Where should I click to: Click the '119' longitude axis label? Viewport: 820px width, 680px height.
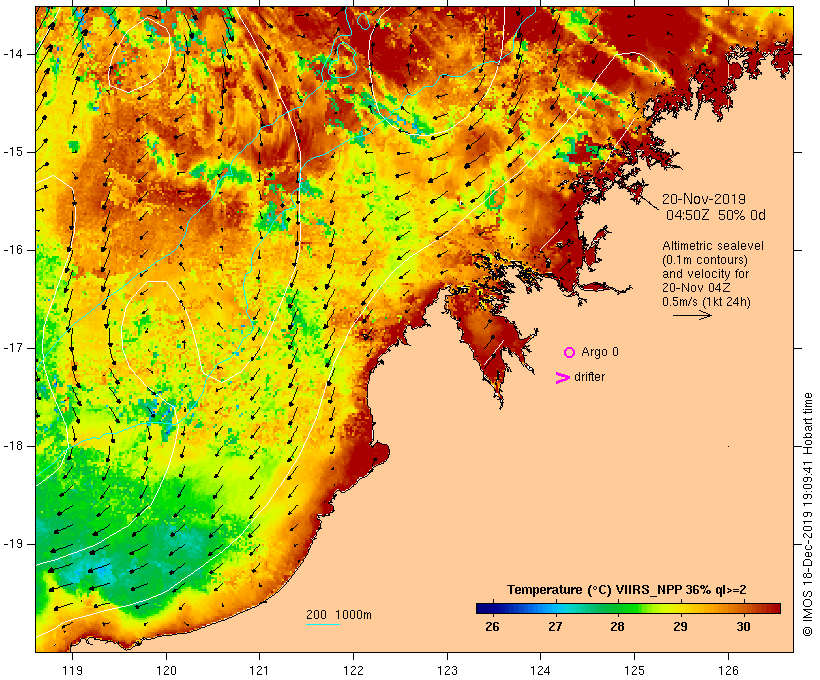pos(72,670)
